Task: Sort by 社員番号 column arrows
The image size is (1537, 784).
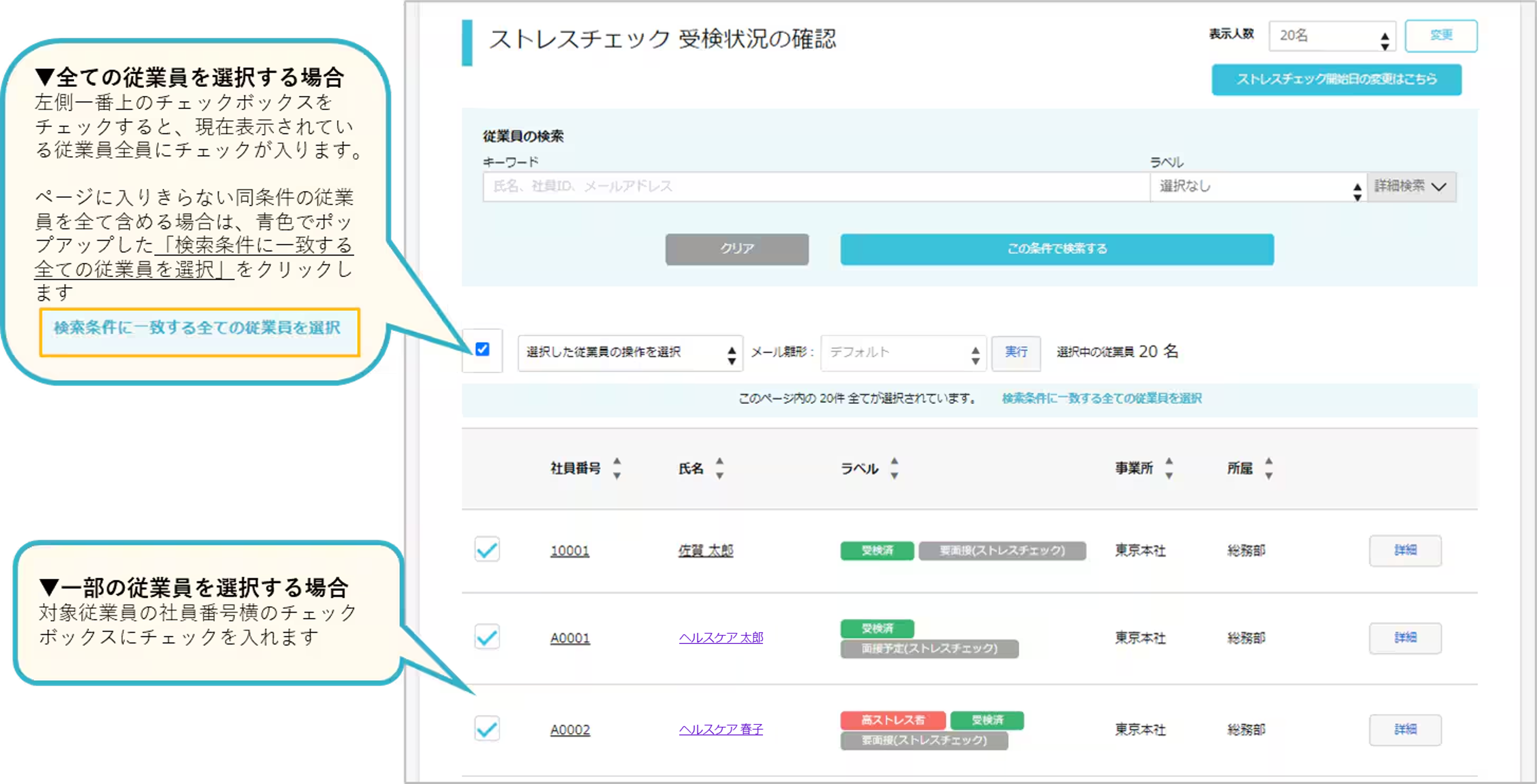Action: (616, 468)
